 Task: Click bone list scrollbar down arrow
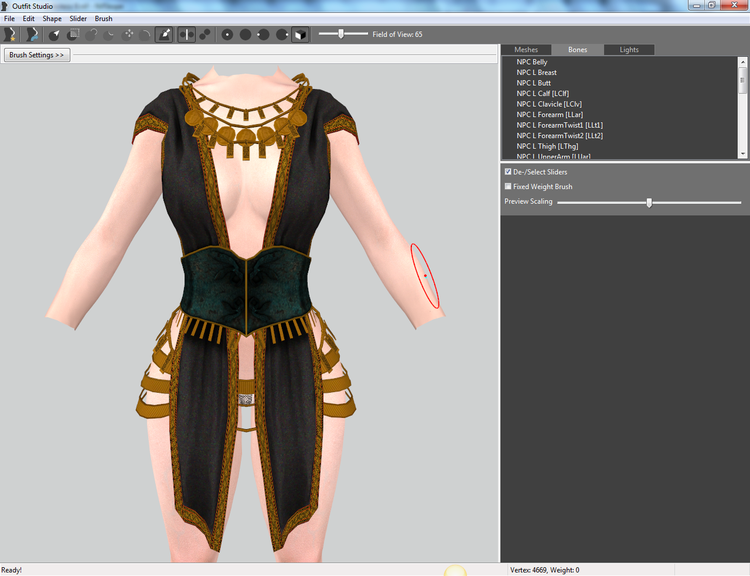point(742,154)
